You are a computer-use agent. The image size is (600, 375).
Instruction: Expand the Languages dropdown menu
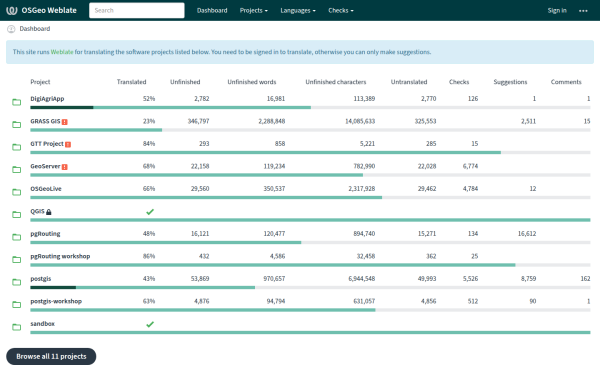click(298, 10)
